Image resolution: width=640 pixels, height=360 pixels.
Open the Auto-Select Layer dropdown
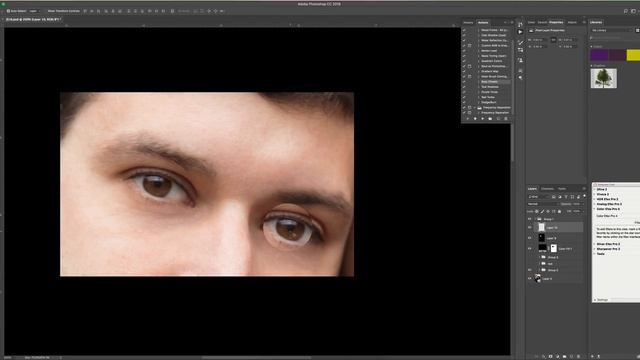(34, 11)
